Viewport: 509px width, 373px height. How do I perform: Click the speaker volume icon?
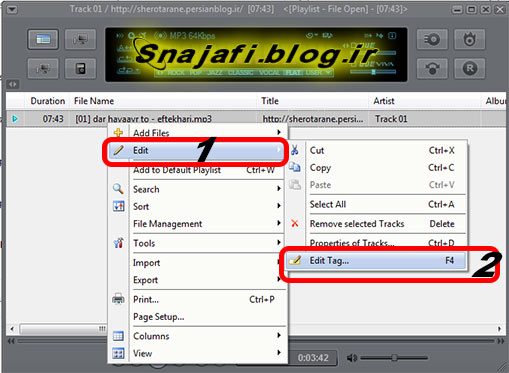(352, 358)
